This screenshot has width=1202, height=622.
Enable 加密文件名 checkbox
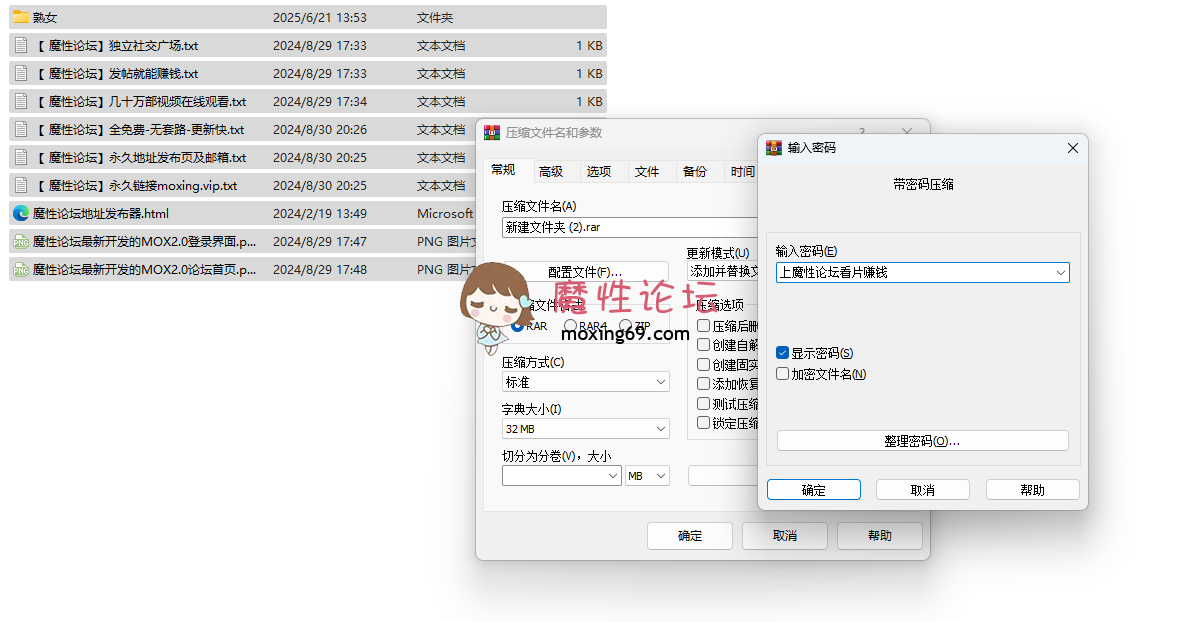click(x=782, y=374)
